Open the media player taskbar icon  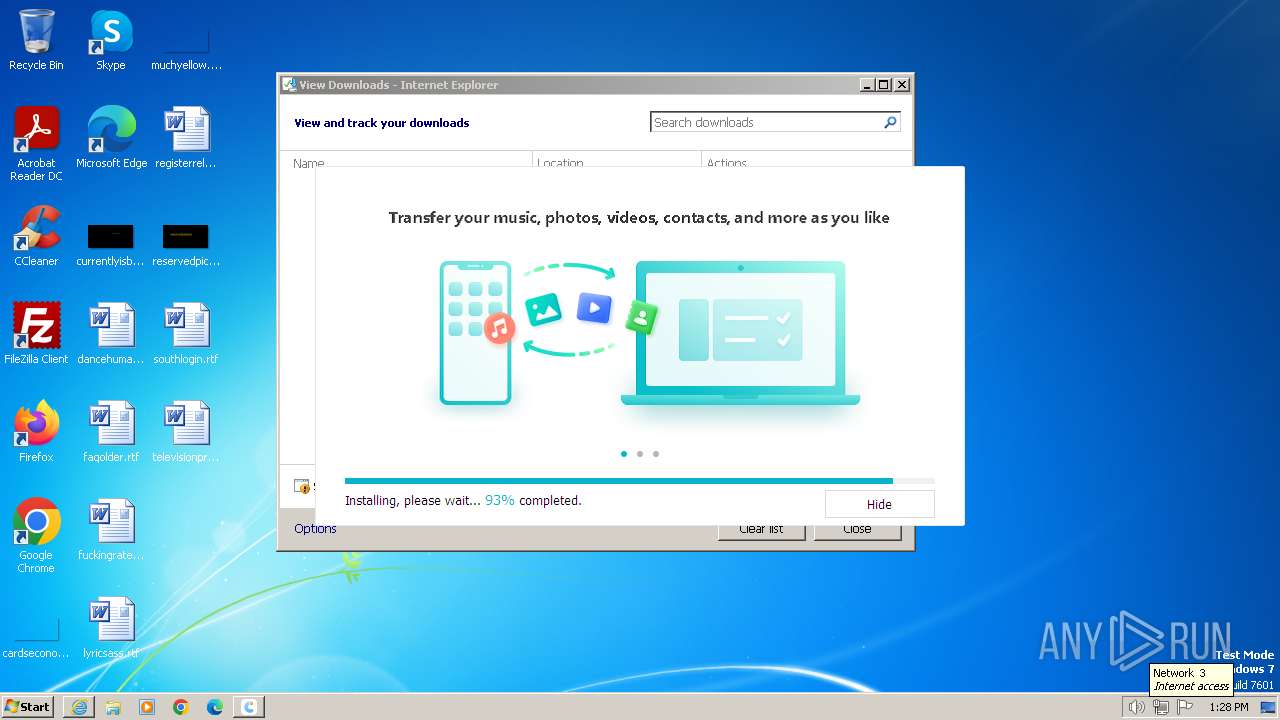pyautogui.click(x=147, y=707)
